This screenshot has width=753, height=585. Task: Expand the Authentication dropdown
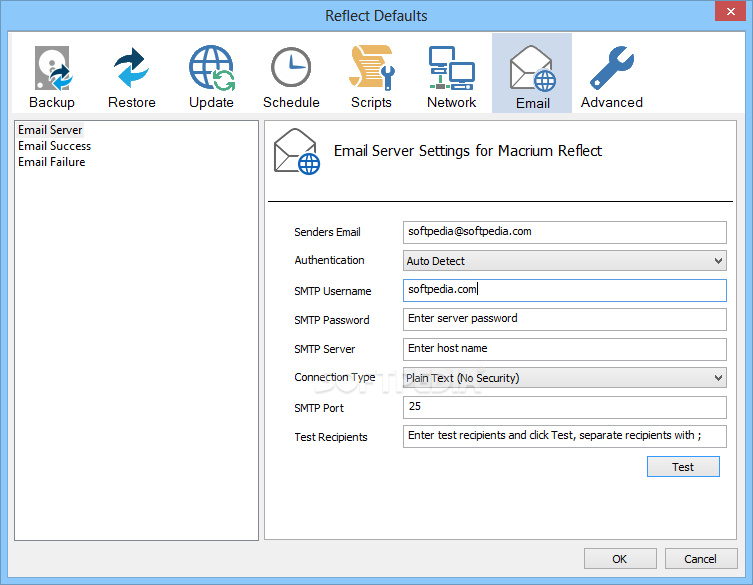pyautogui.click(x=564, y=261)
